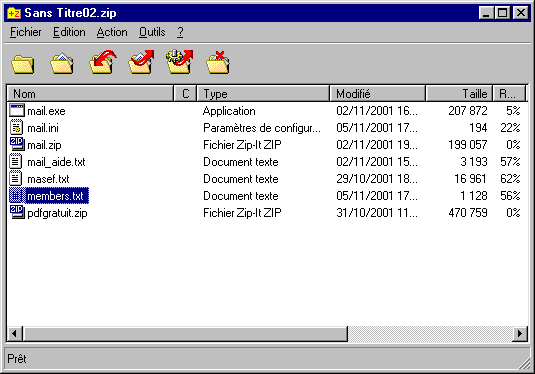
Task: Click the C column header
Action: (x=185, y=94)
